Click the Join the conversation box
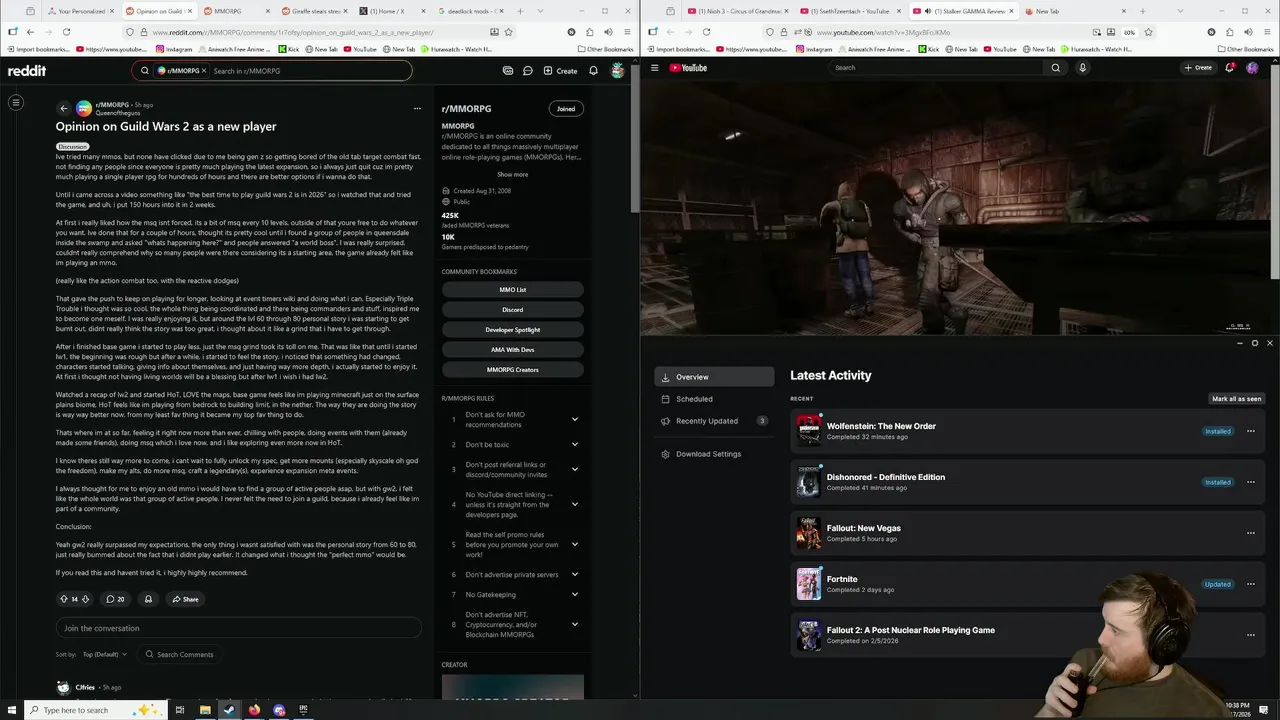The height and width of the screenshot is (720, 1280). pyautogui.click(x=238, y=628)
